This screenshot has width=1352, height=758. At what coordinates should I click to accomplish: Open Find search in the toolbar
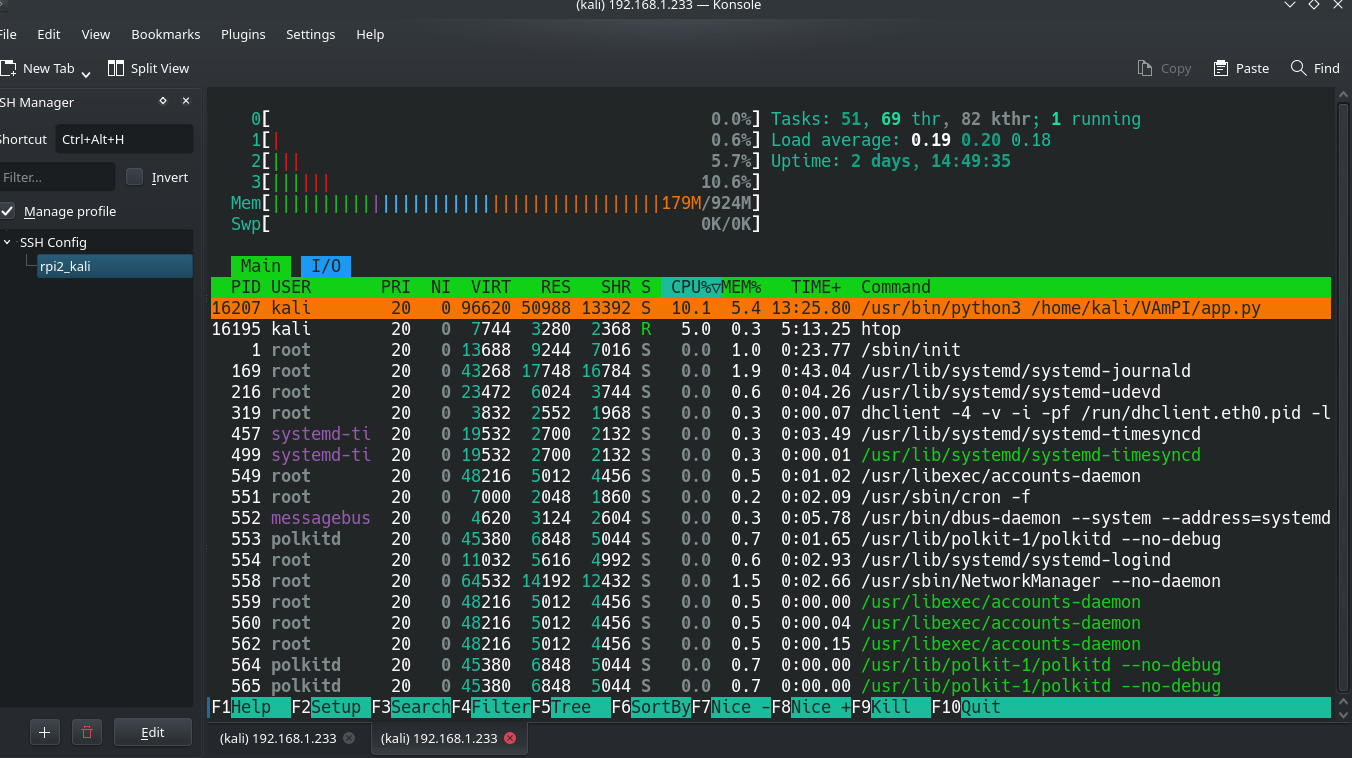pyautogui.click(x=1314, y=69)
